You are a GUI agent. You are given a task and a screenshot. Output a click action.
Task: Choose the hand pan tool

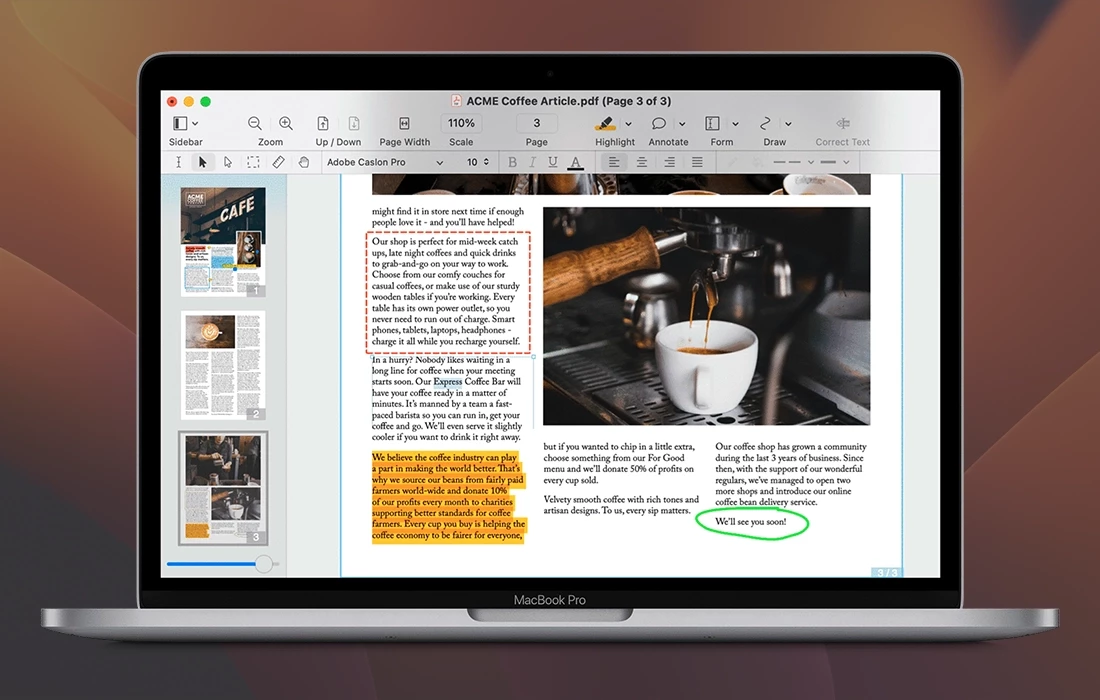pyautogui.click(x=304, y=162)
